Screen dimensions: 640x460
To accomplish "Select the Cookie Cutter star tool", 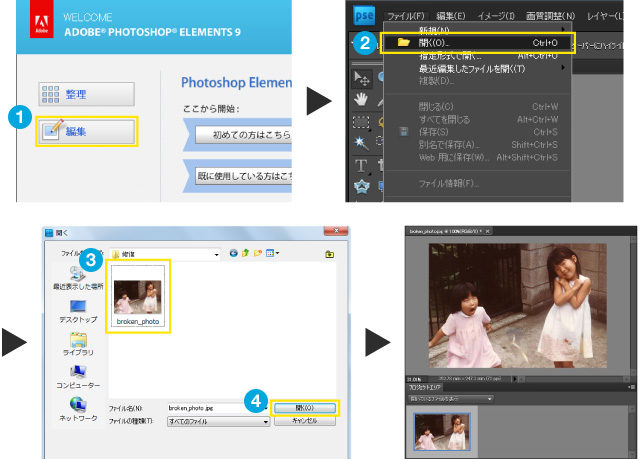I will pyautogui.click(x=361, y=187).
